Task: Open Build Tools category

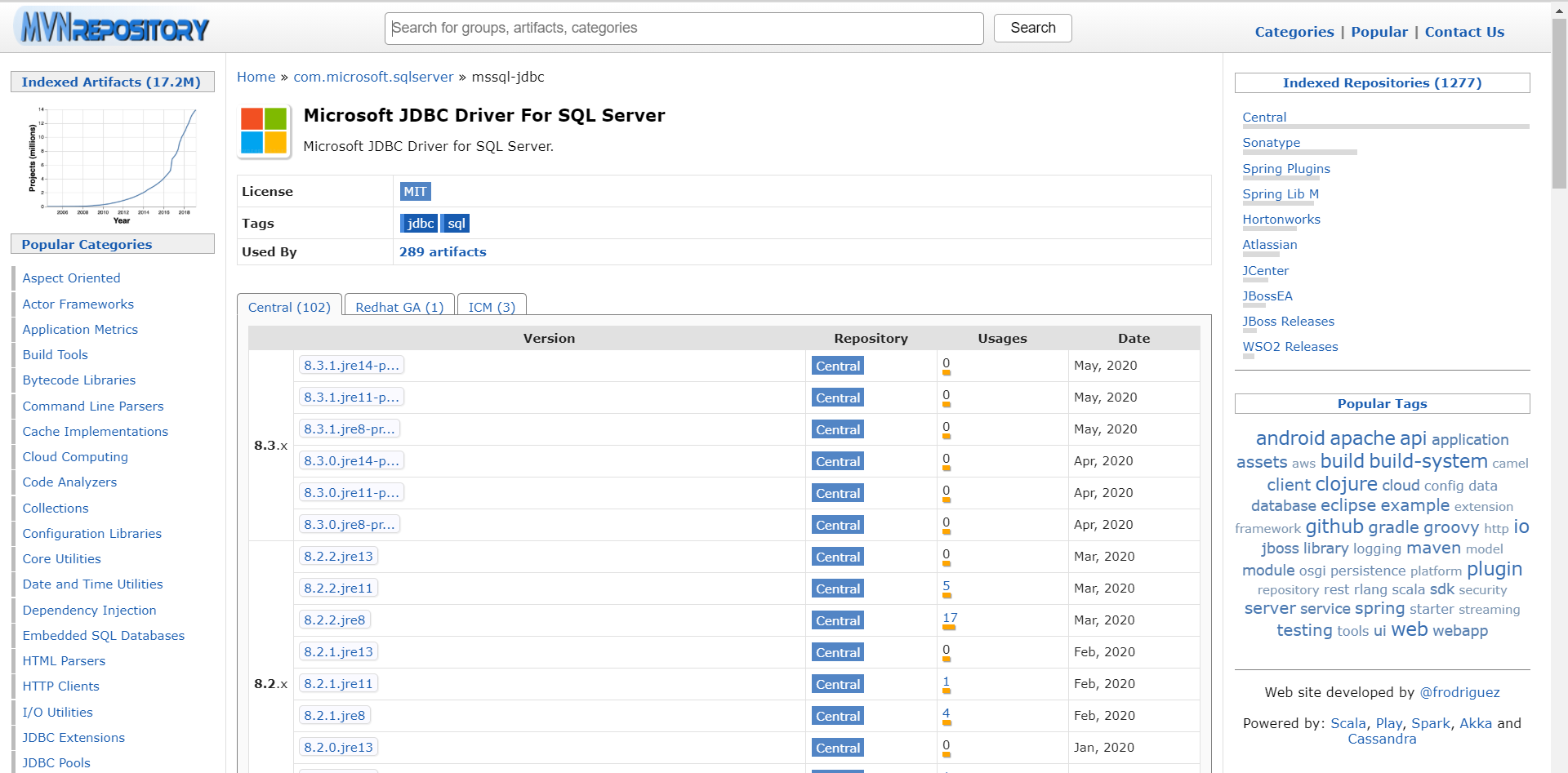Action: pos(55,354)
